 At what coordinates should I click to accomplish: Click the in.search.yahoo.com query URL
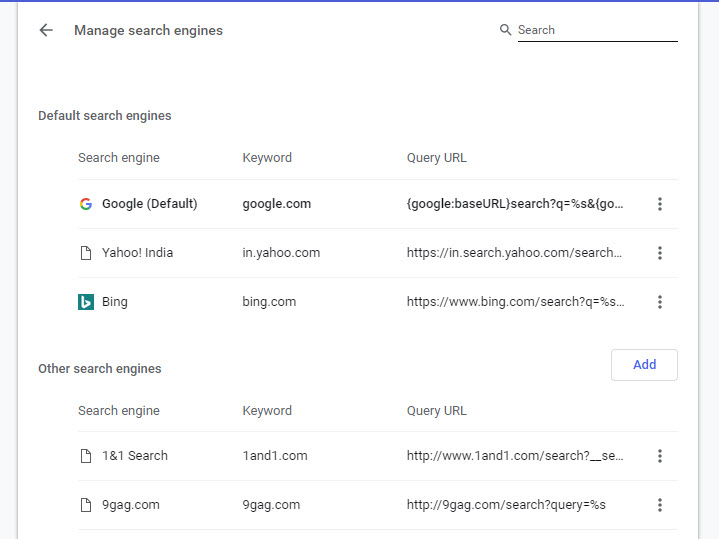click(514, 253)
